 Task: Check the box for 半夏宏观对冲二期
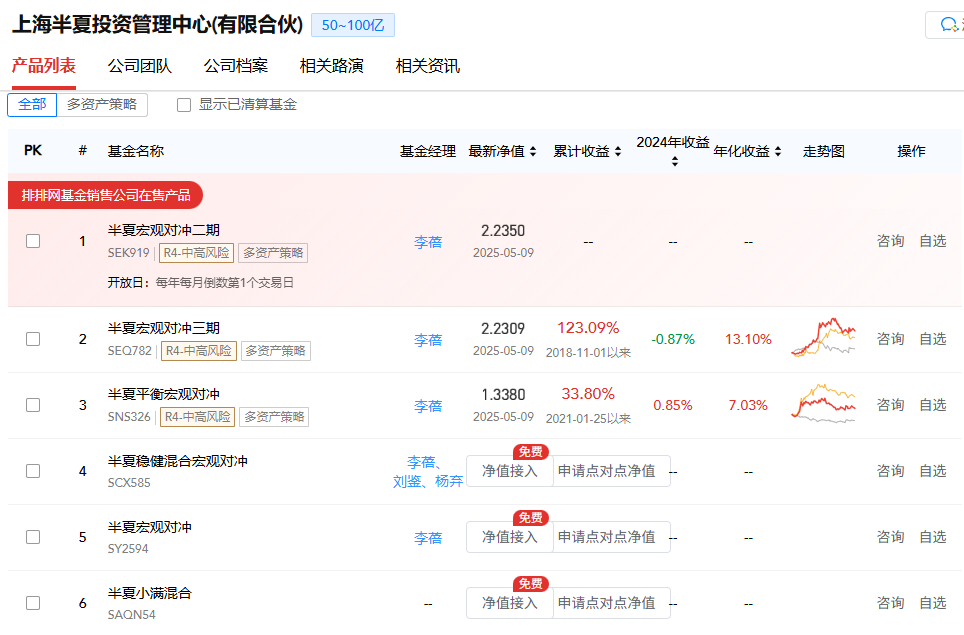33,241
